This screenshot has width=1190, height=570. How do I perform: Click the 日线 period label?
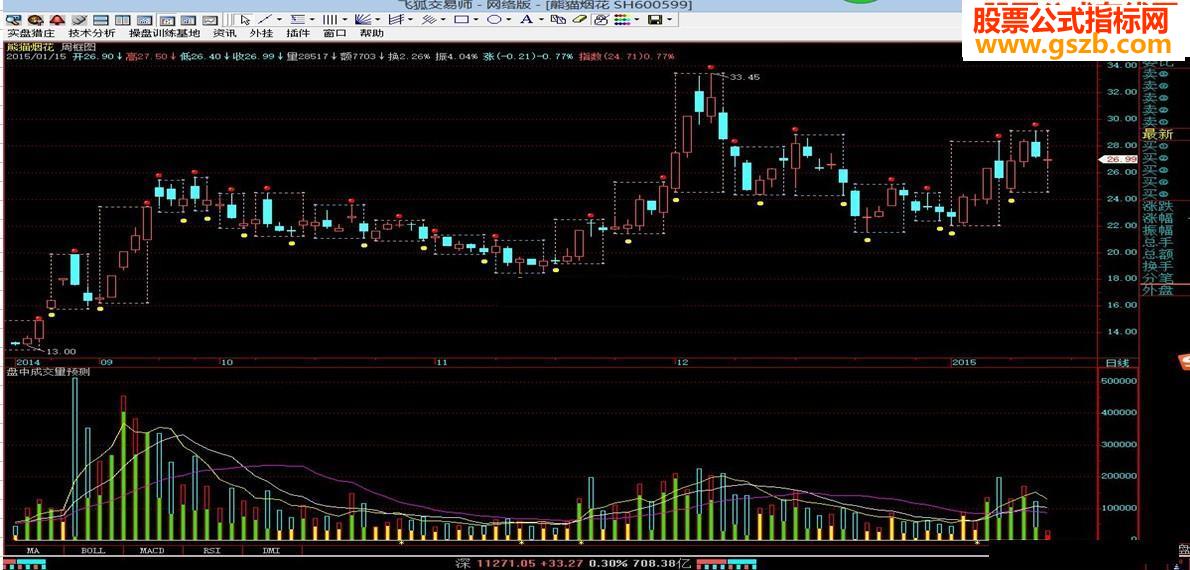tap(1117, 363)
